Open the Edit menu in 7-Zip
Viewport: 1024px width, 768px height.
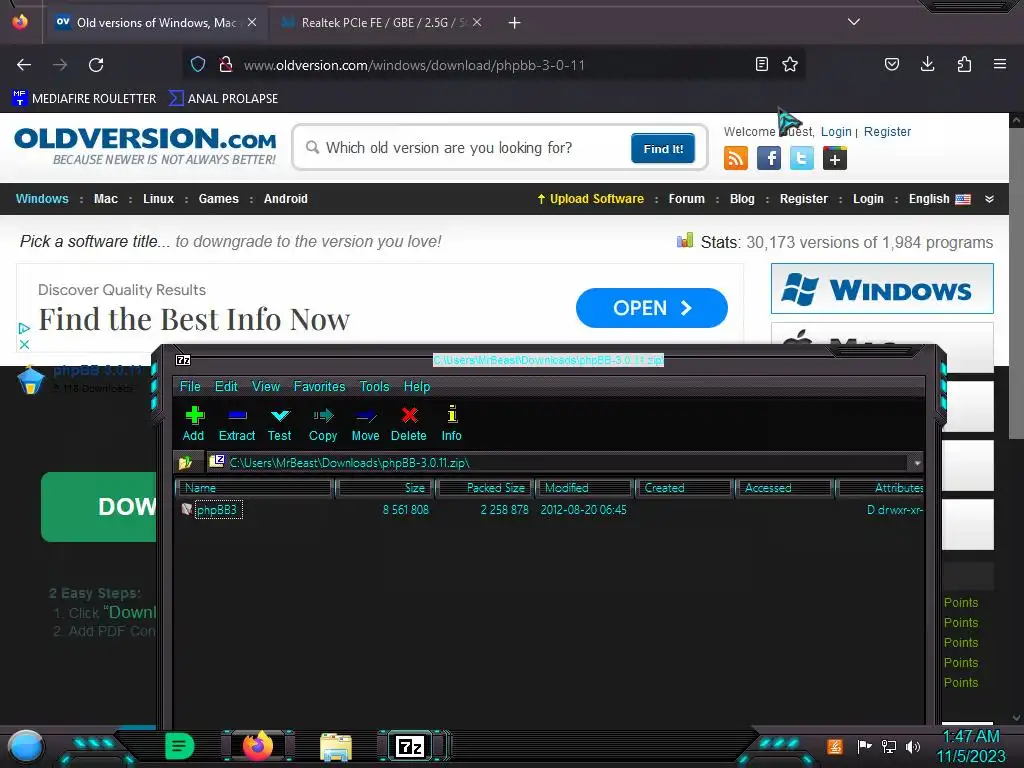click(x=226, y=386)
